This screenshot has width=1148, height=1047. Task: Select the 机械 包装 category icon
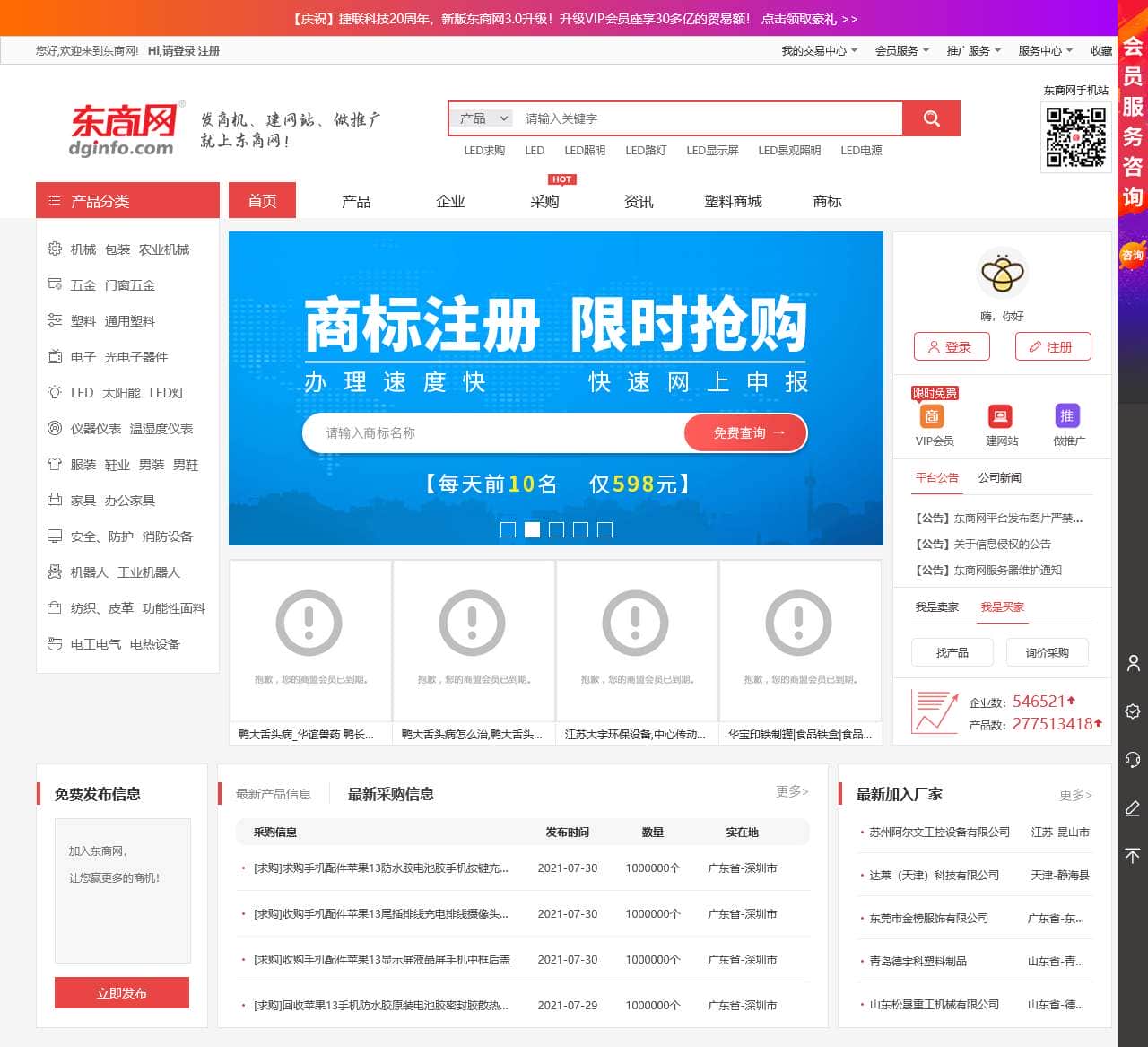click(54, 249)
